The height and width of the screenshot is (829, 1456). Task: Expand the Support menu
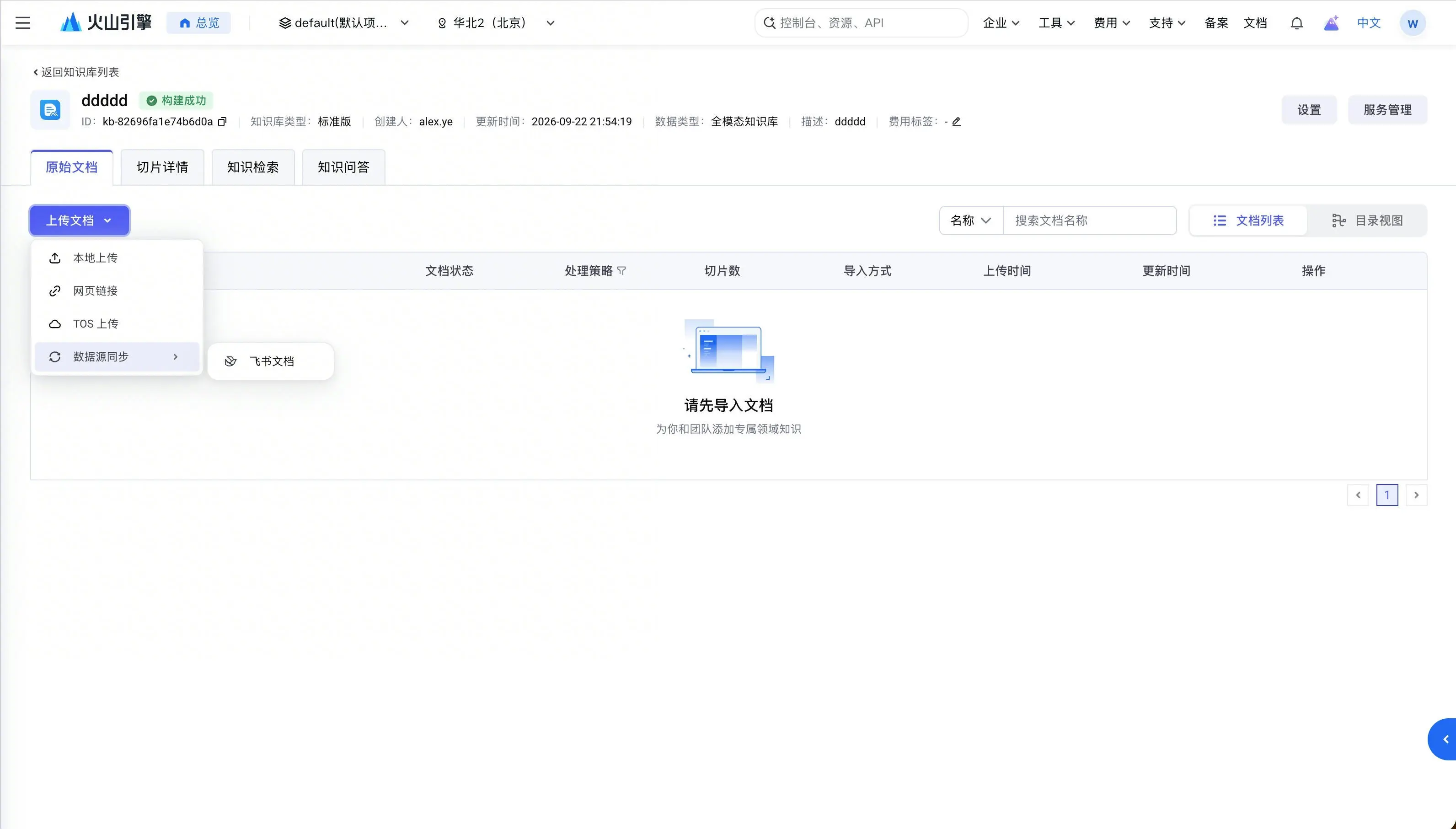1167,23
